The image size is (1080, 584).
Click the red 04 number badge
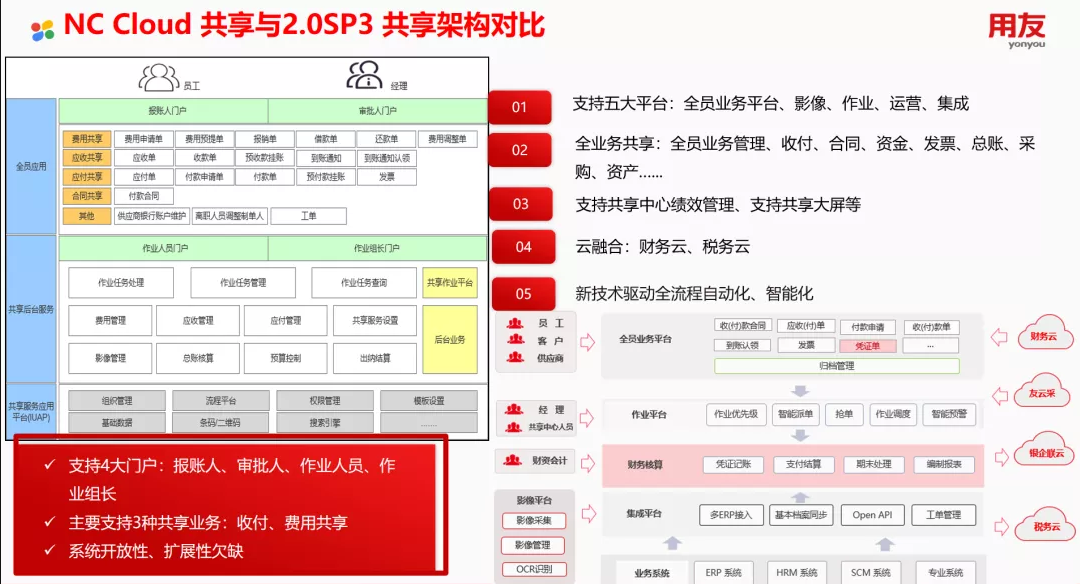(x=523, y=247)
